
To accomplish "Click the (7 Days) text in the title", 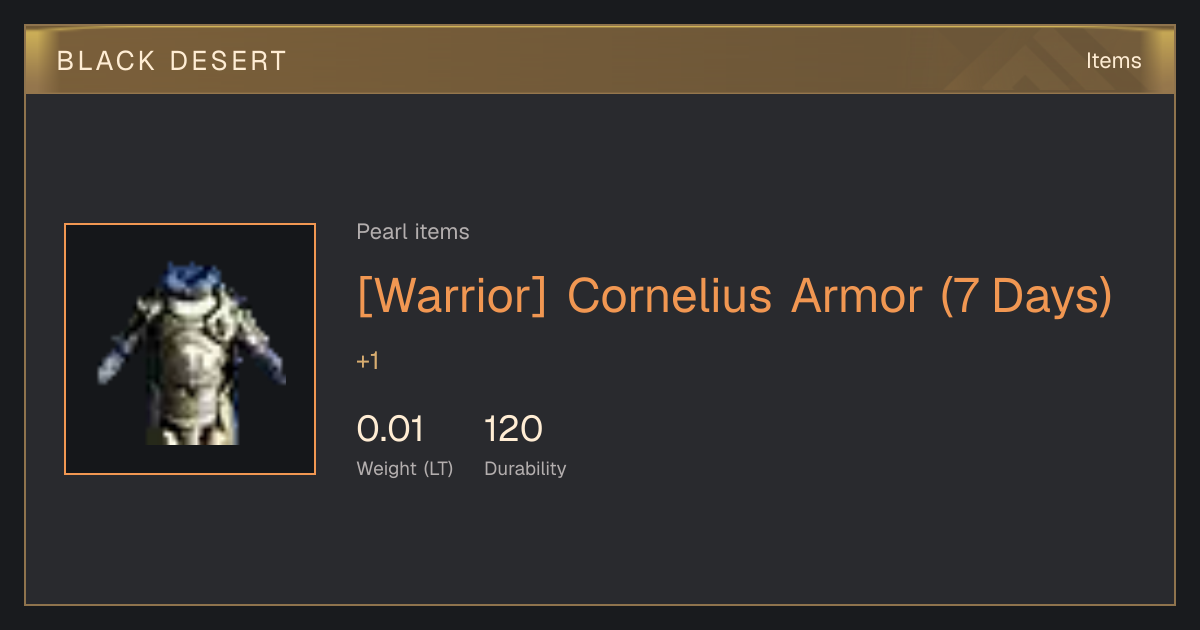I will click(1026, 296).
